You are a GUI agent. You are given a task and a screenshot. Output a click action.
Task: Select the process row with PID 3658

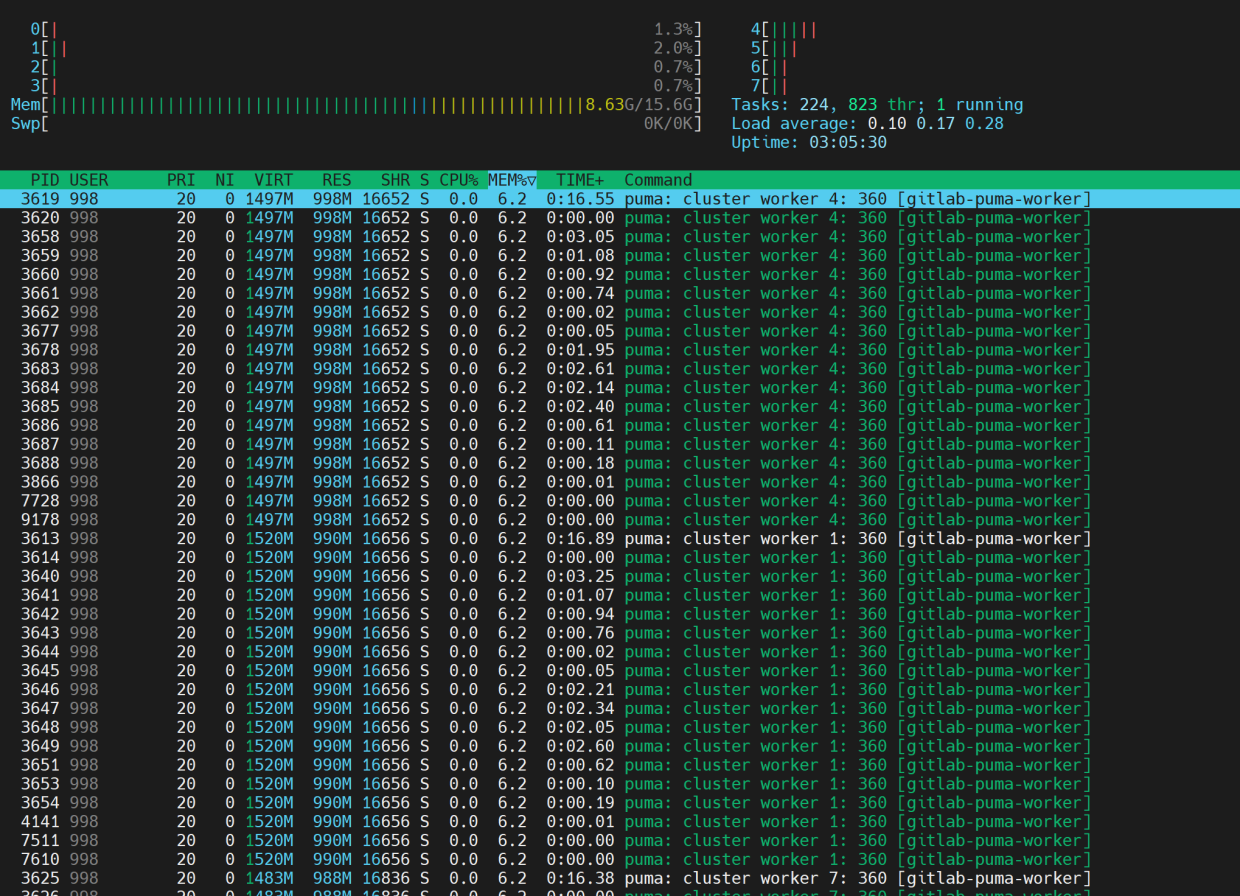tap(40, 237)
